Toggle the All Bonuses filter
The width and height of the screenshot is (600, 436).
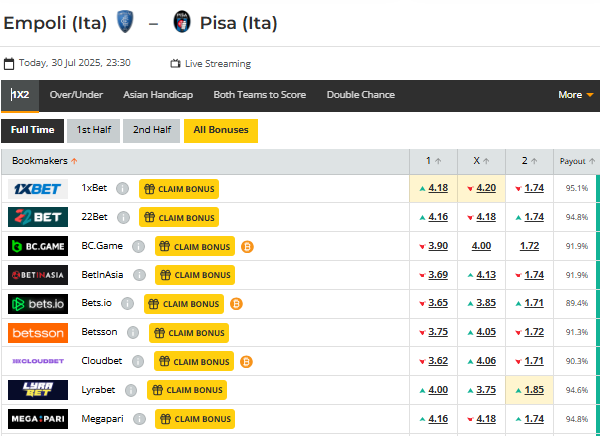221,130
